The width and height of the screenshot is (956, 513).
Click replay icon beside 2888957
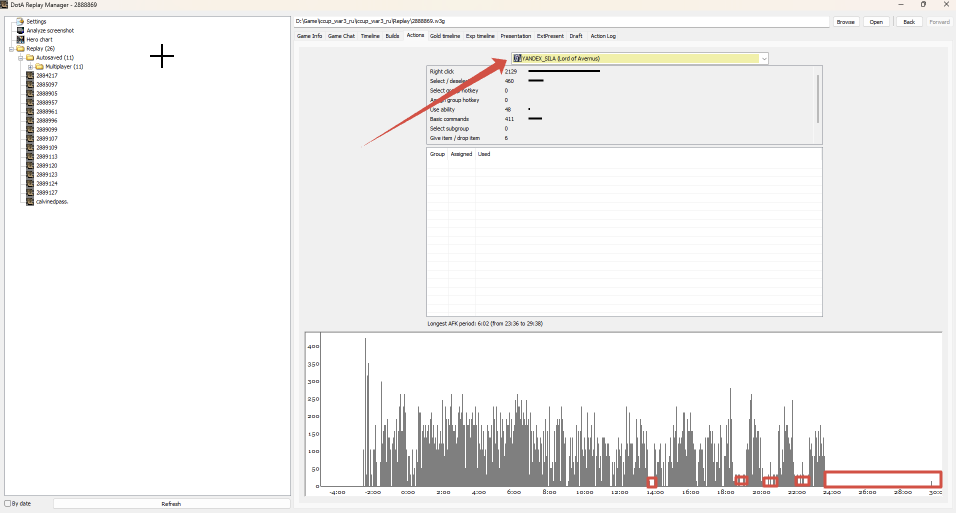30,102
